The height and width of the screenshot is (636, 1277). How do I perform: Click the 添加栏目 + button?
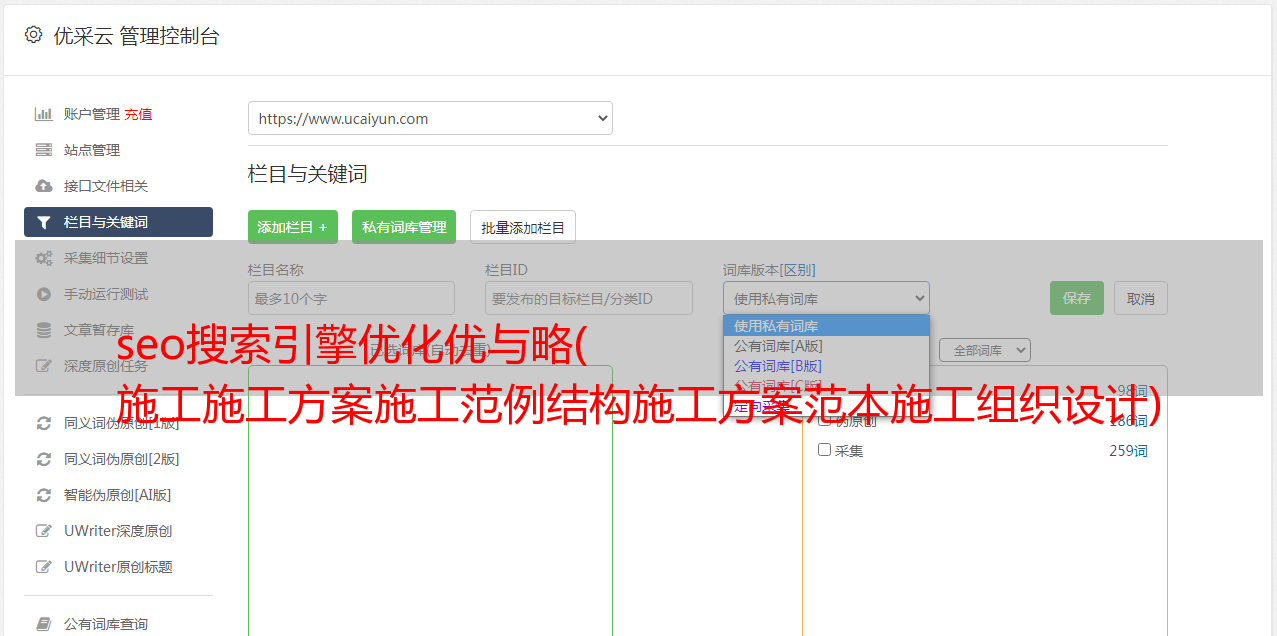[x=293, y=227]
